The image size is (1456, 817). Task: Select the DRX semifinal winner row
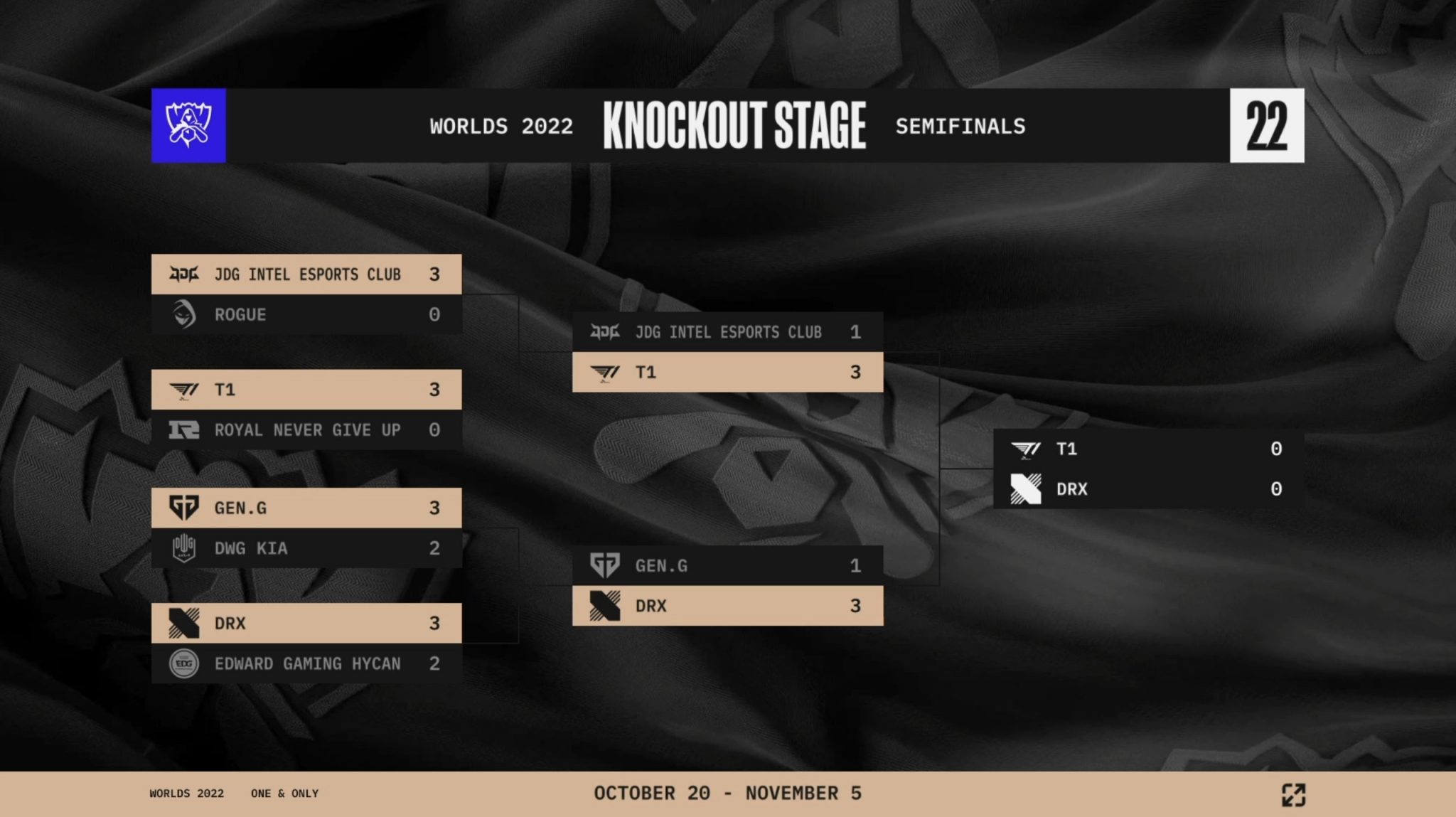click(x=727, y=606)
